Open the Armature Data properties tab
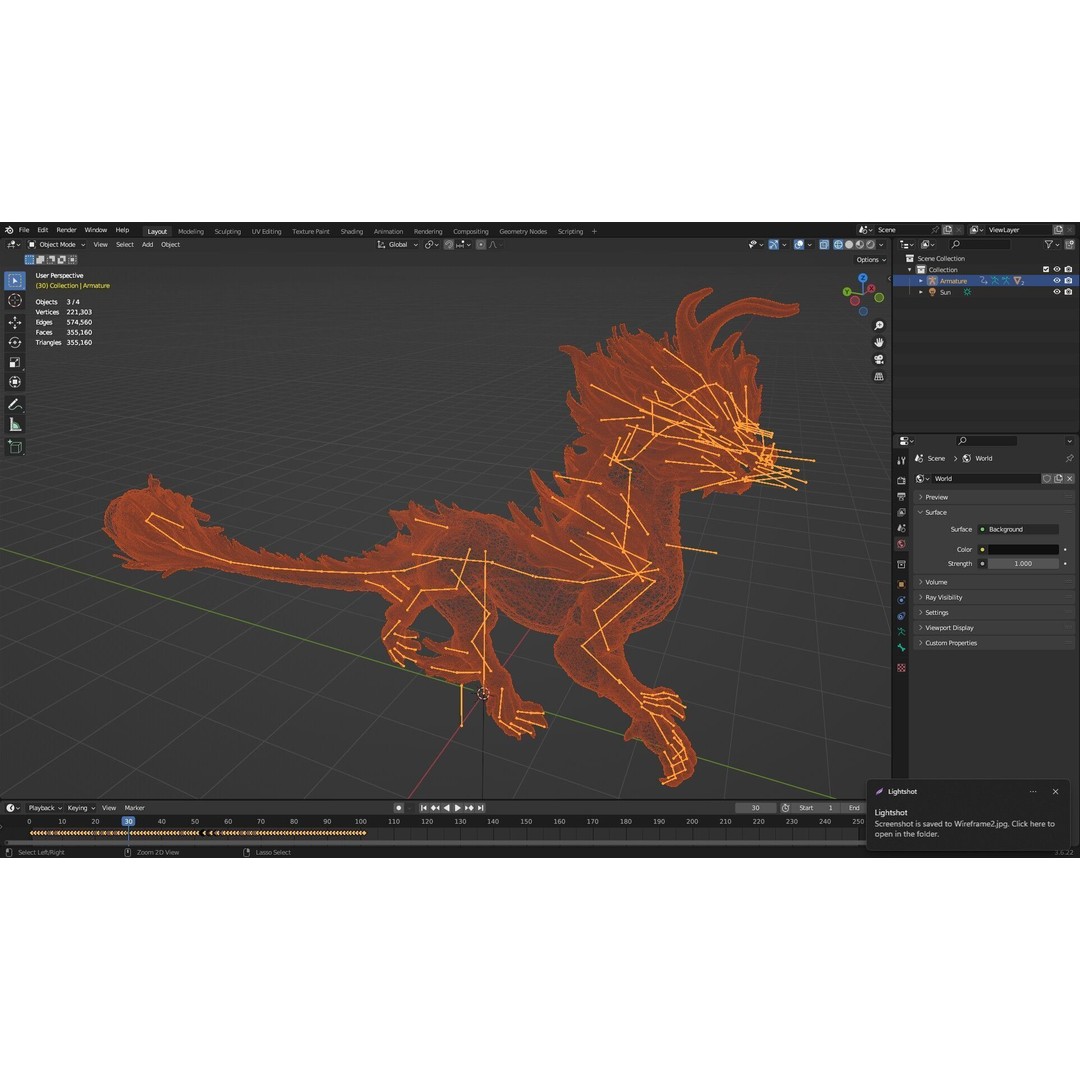Screen dimensions: 1080x1080 (x=901, y=632)
